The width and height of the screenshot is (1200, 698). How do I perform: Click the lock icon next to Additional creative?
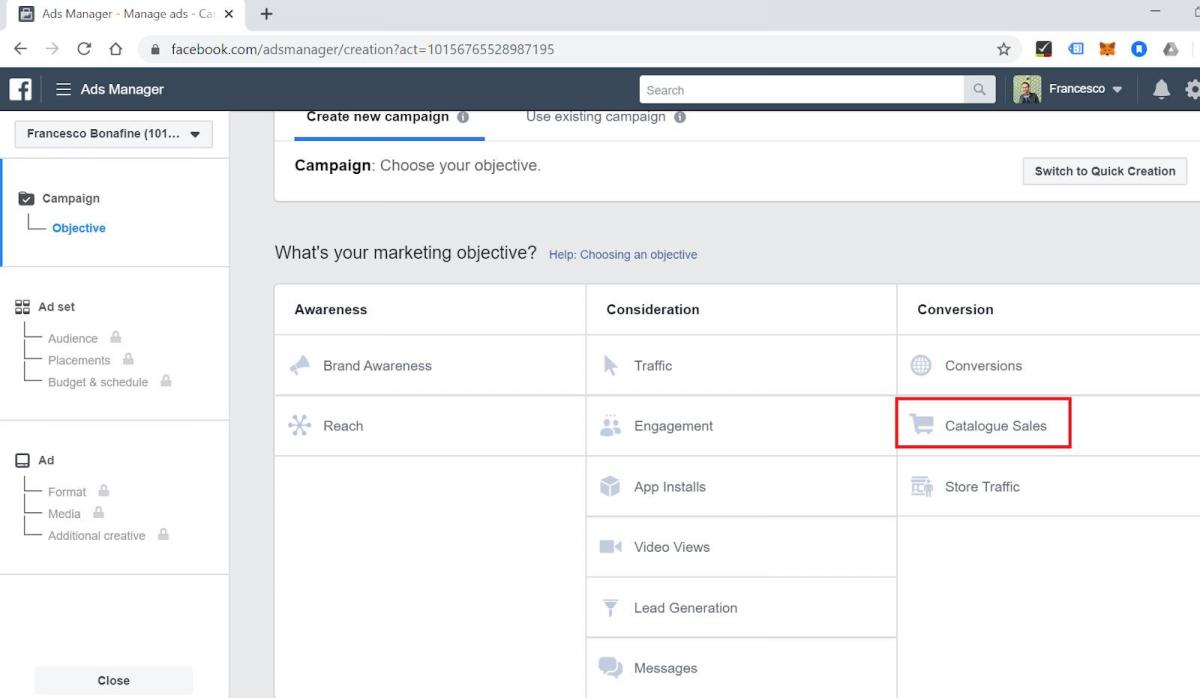163,534
